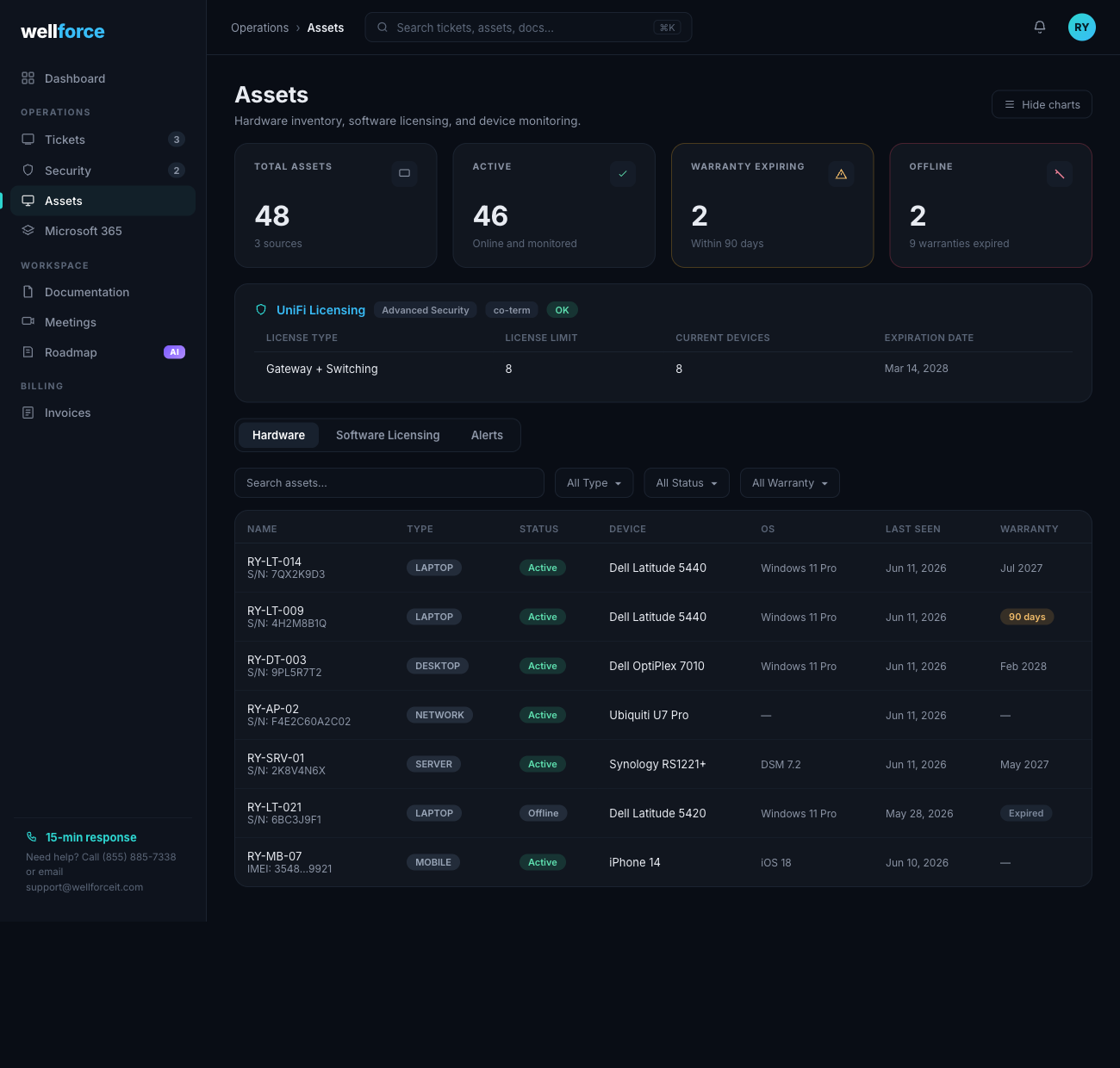This screenshot has height=1068, width=1120.
Task: Open the All Status dropdown
Action: [x=687, y=483]
